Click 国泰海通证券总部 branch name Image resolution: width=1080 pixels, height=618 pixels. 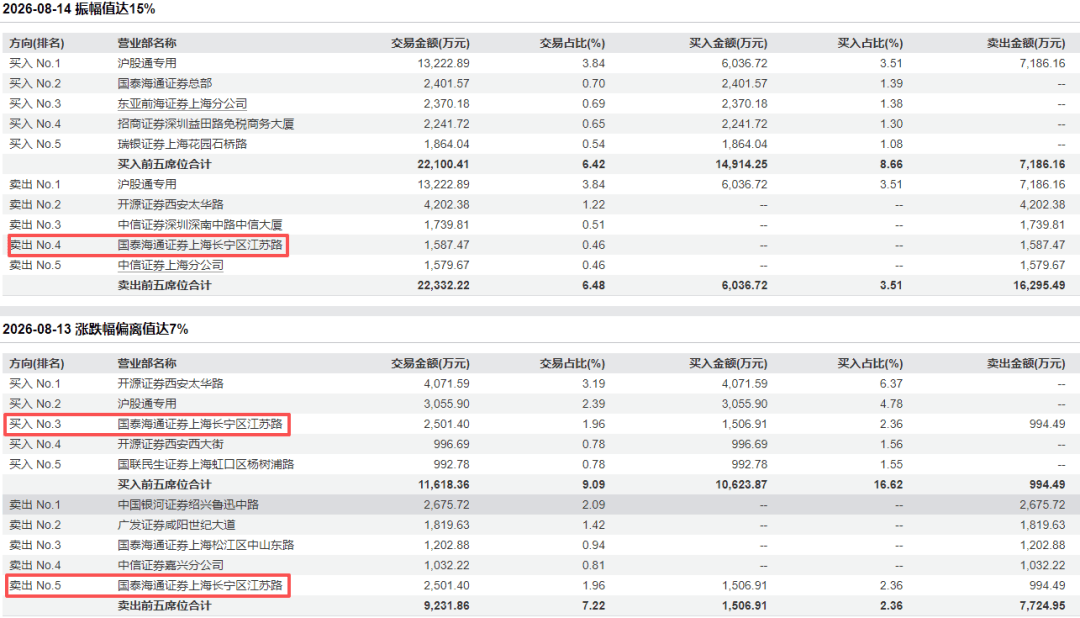(x=165, y=83)
